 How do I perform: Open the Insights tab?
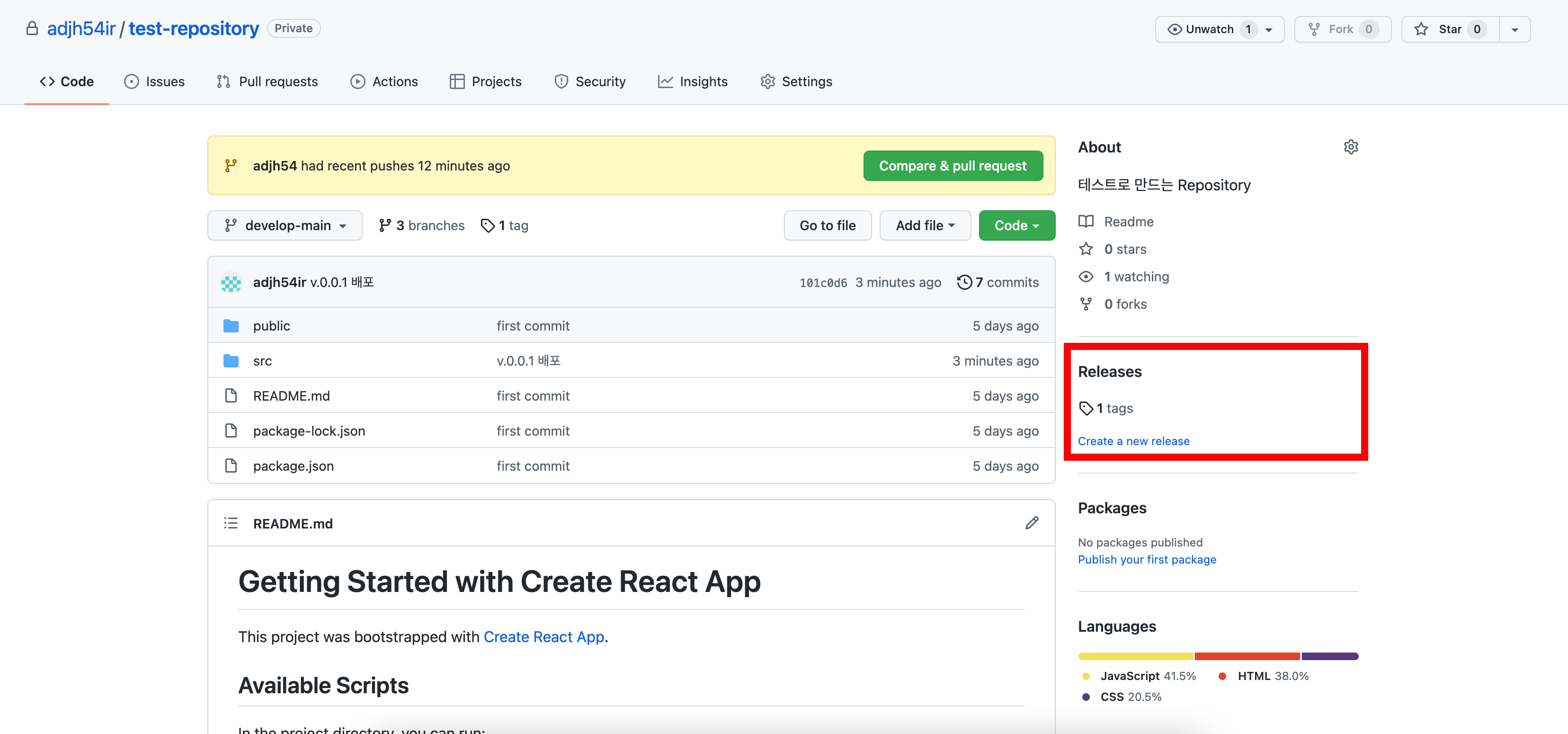(x=693, y=81)
